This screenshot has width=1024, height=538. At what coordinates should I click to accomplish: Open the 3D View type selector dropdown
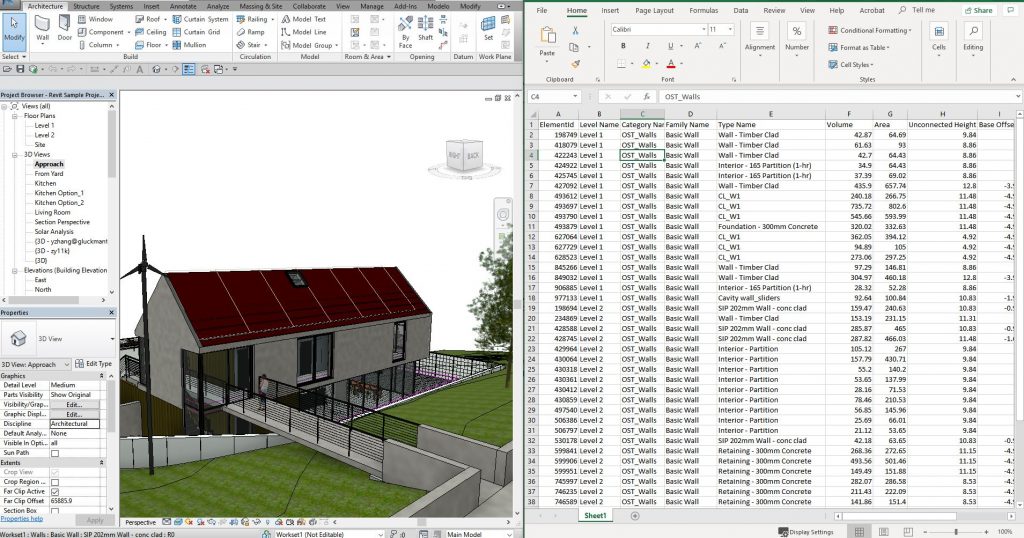pos(112,339)
